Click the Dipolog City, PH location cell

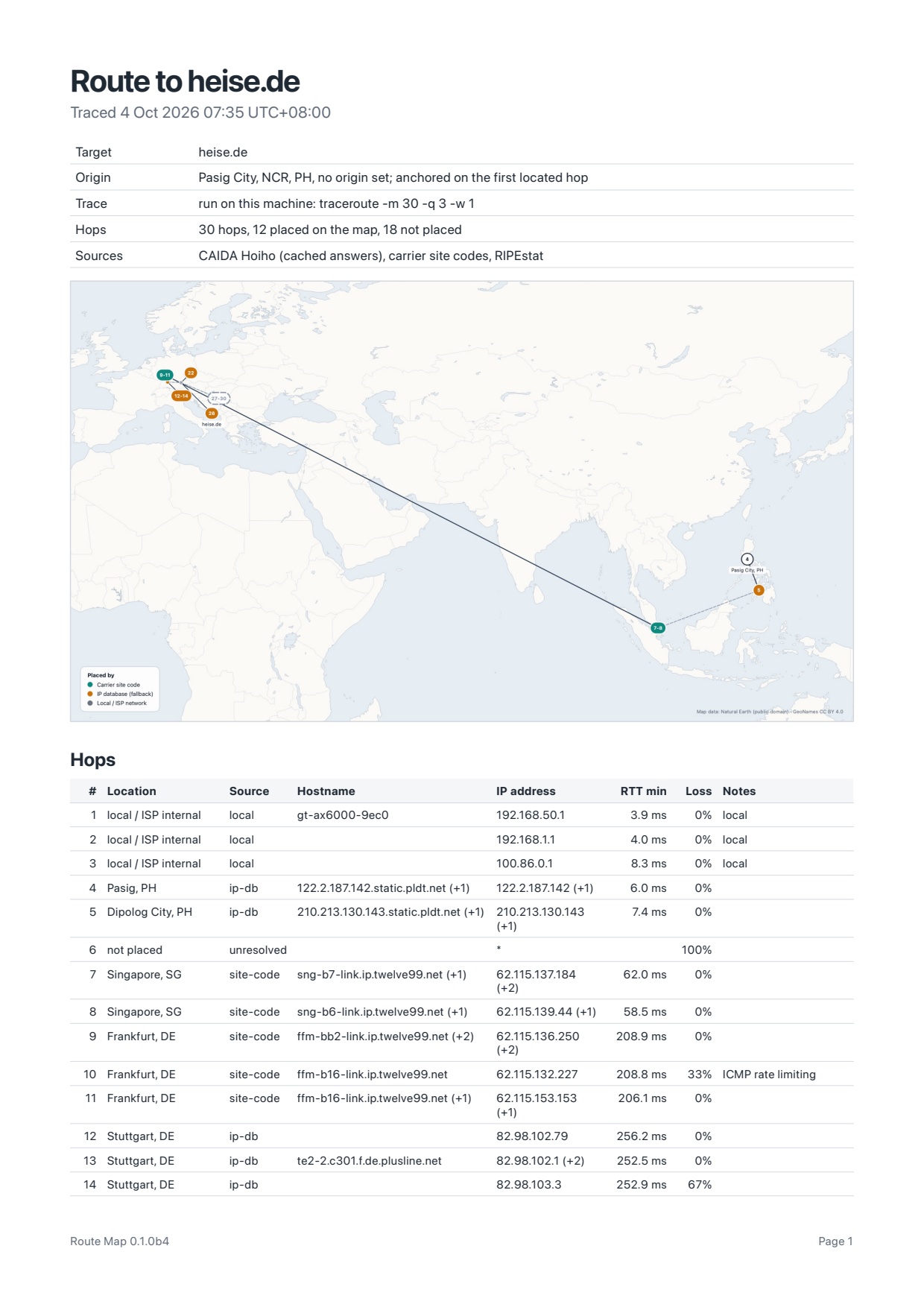pyautogui.click(x=149, y=912)
